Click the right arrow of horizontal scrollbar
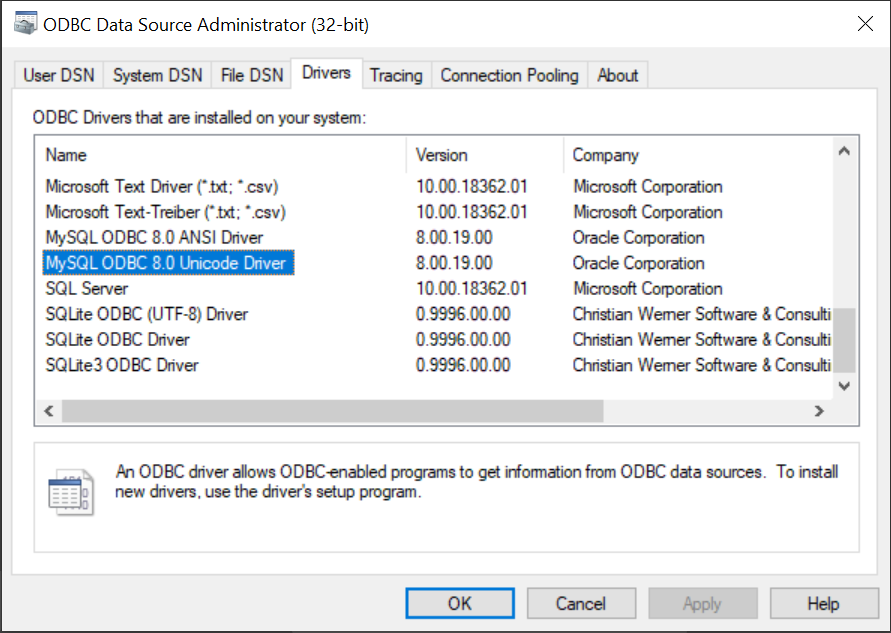Screen dimensions: 891x633 pos(819,411)
